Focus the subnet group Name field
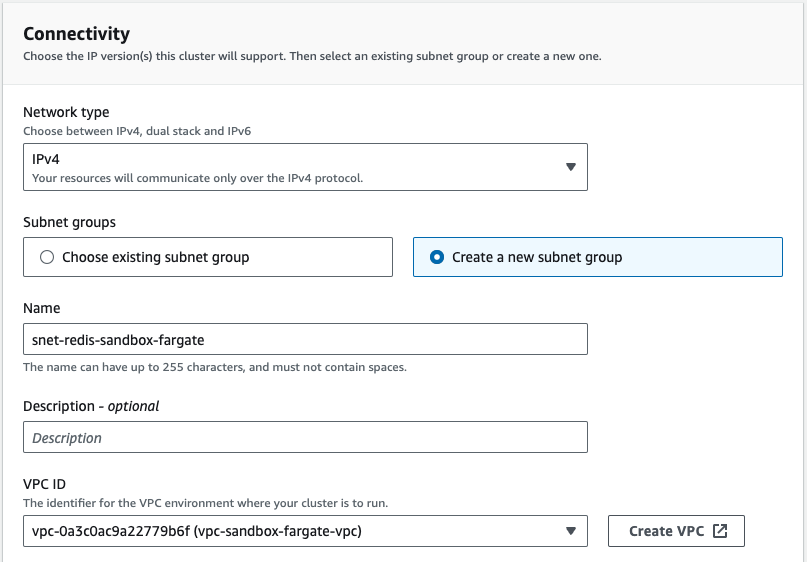 (x=304, y=339)
